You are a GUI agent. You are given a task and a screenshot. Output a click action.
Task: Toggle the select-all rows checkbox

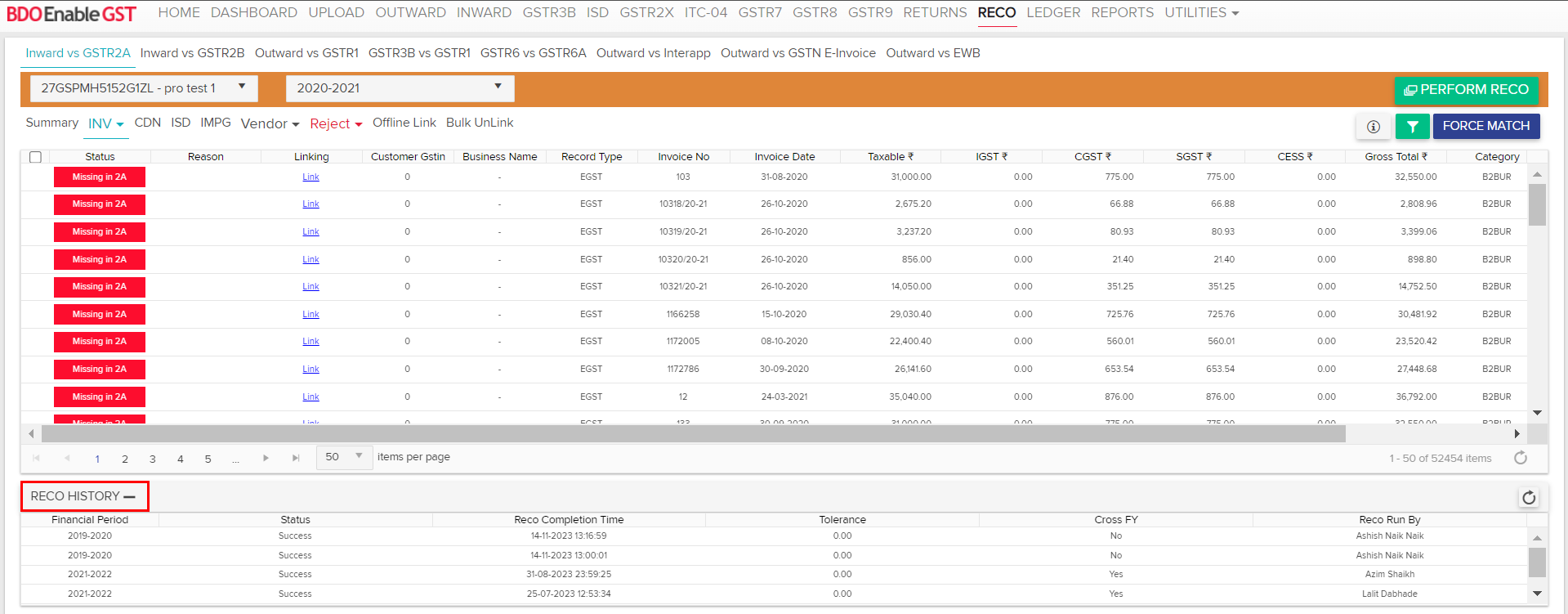coord(35,157)
